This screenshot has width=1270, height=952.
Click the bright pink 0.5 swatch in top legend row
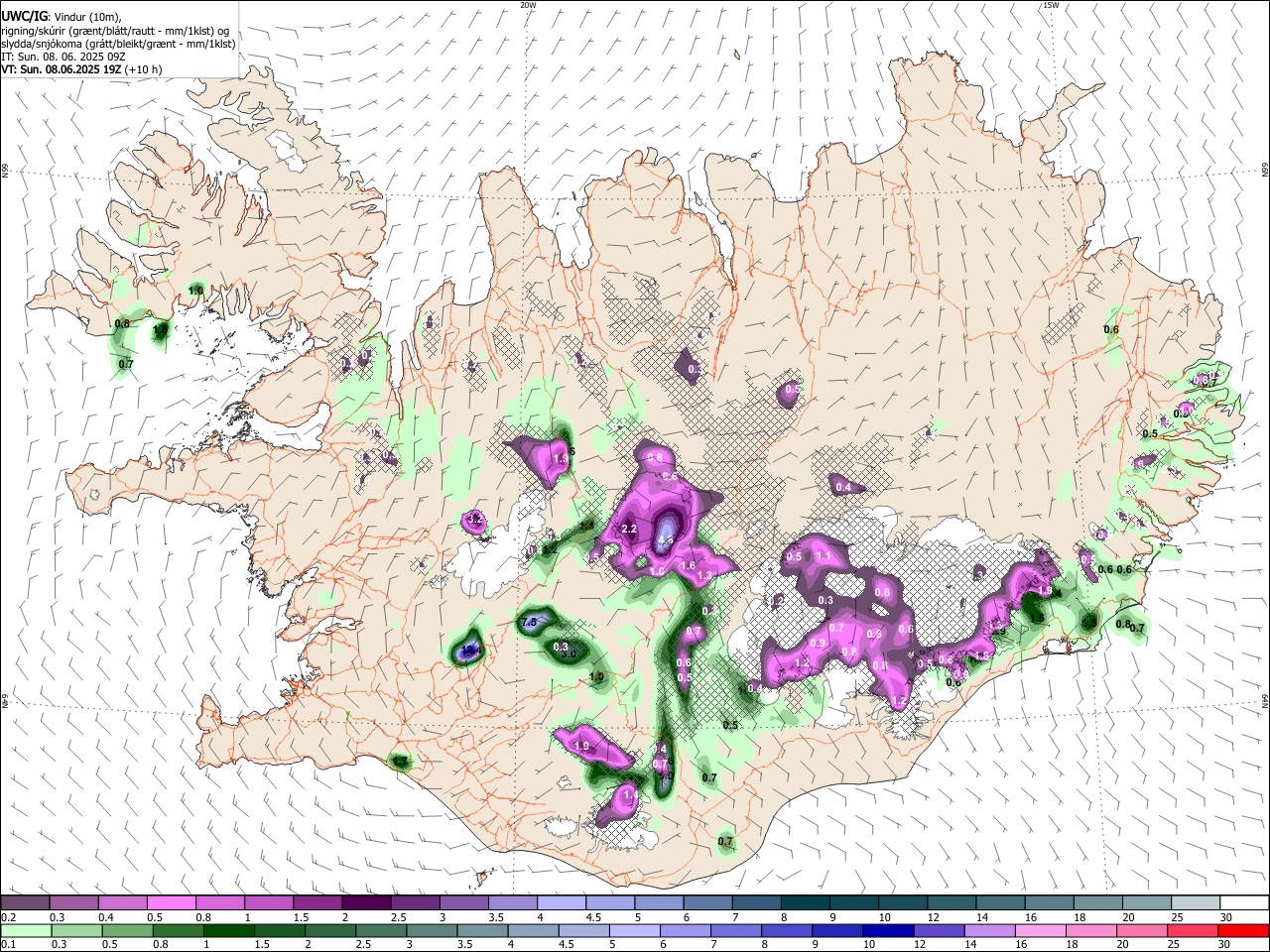[x=171, y=902]
